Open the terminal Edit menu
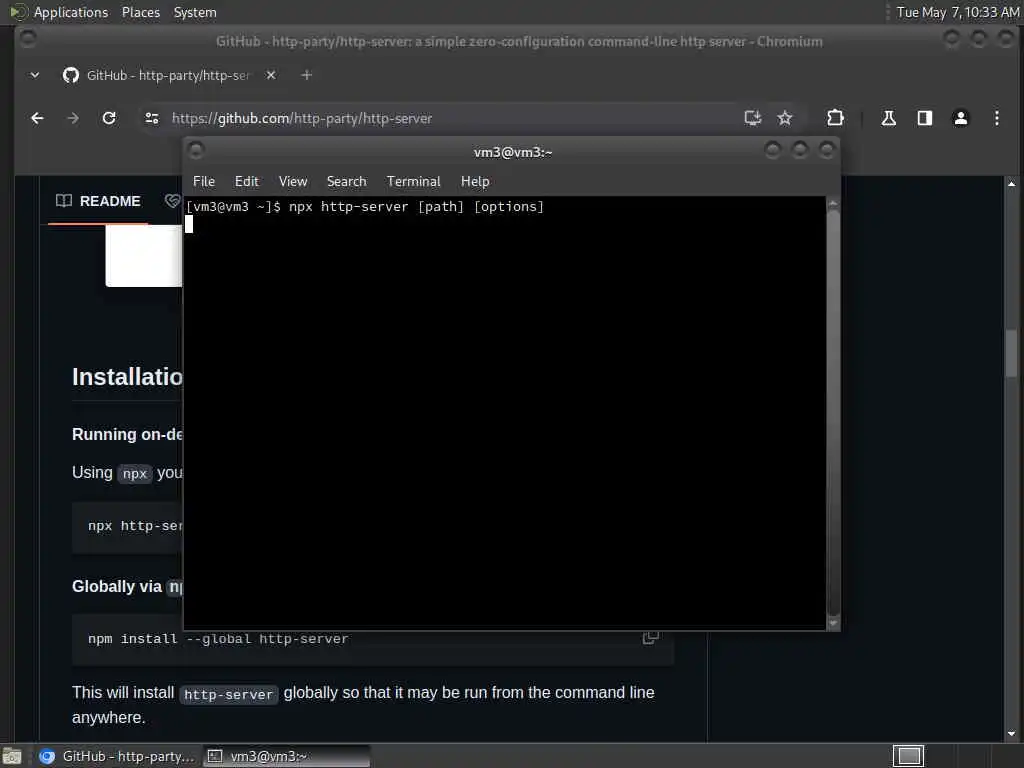1024x768 pixels. (247, 182)
